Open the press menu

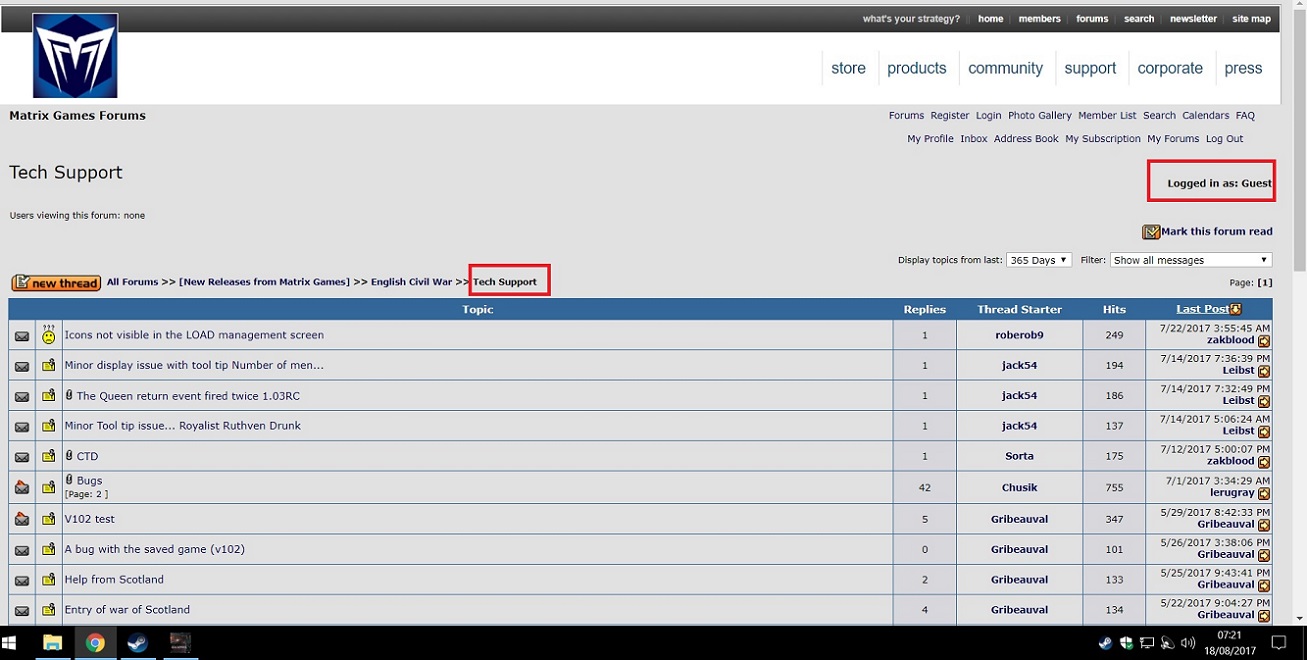coord(1243,68)
